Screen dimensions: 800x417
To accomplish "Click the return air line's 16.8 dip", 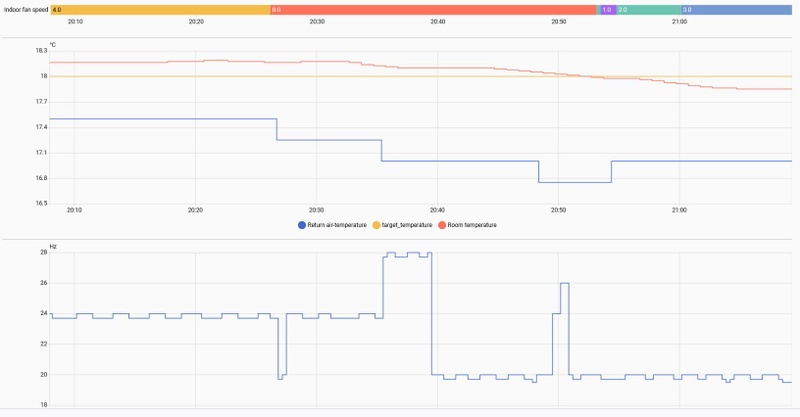I will [574, 182].
